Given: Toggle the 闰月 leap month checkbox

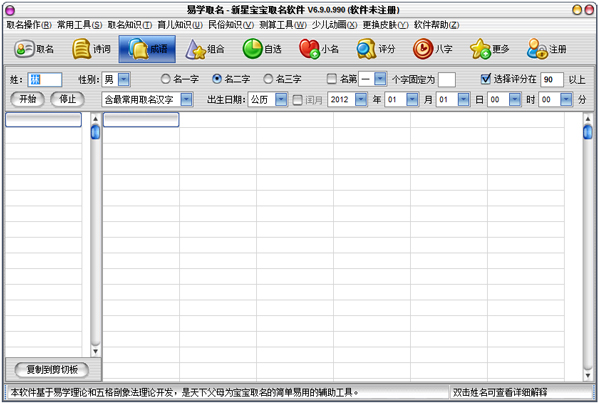Looking at the screenshot, I should (297, 100).
